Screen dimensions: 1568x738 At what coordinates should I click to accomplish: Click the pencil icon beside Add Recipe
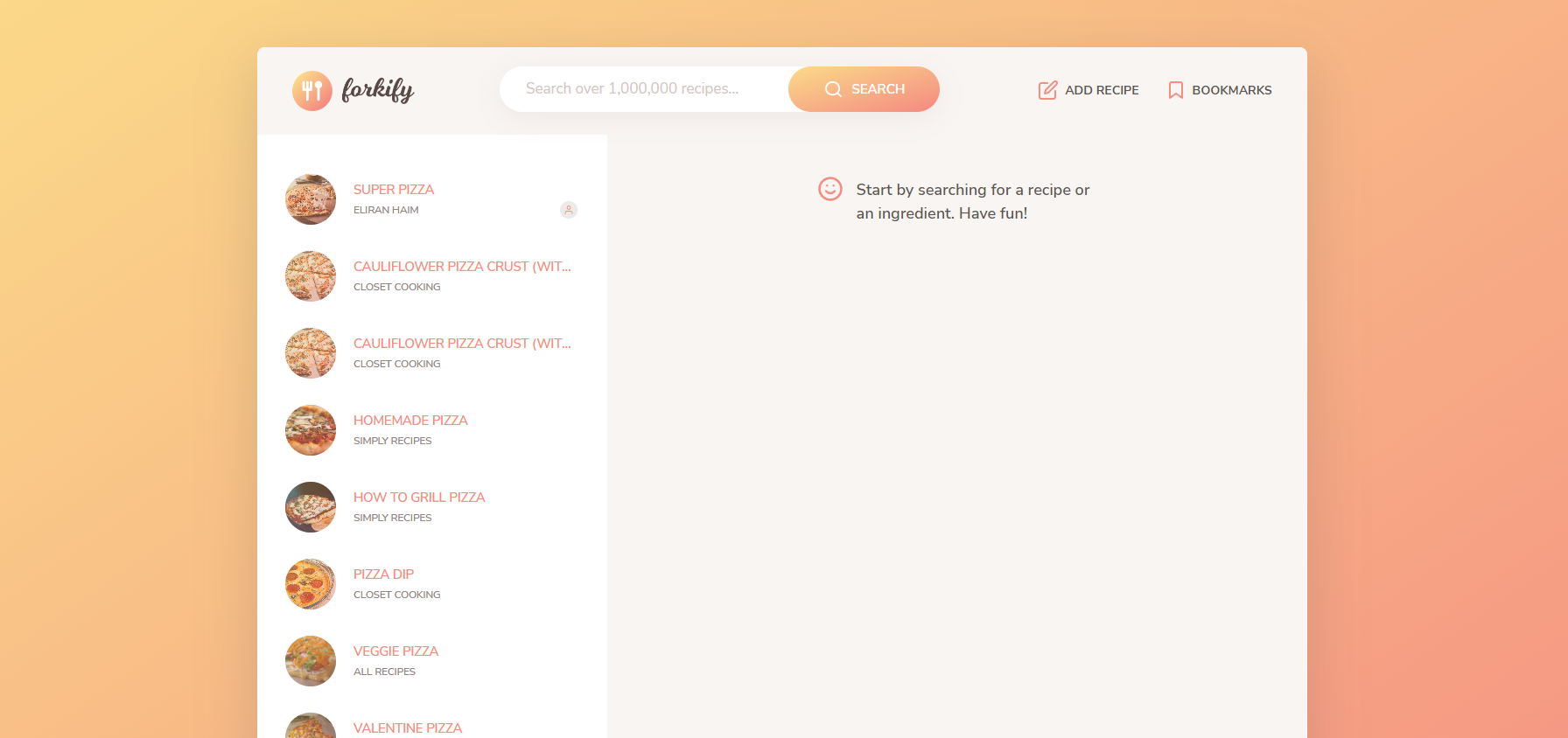[x=1047, y=90]
